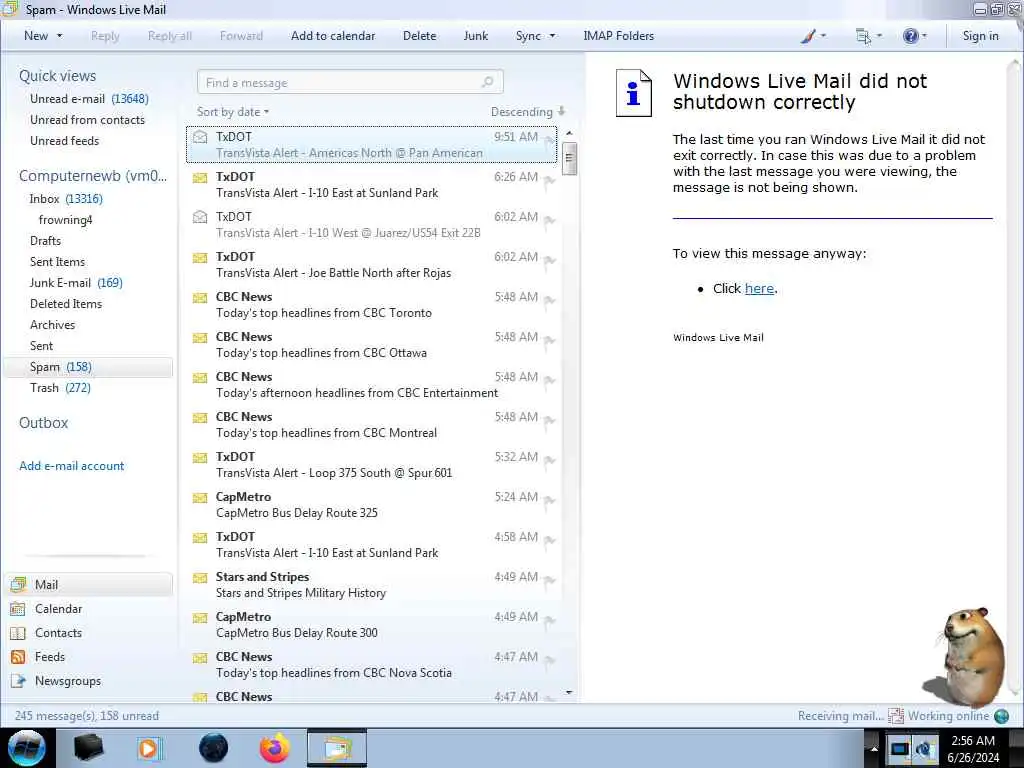
Task: Flag the CBC Ottawa headlines message
Action: [x=549, y=341]
